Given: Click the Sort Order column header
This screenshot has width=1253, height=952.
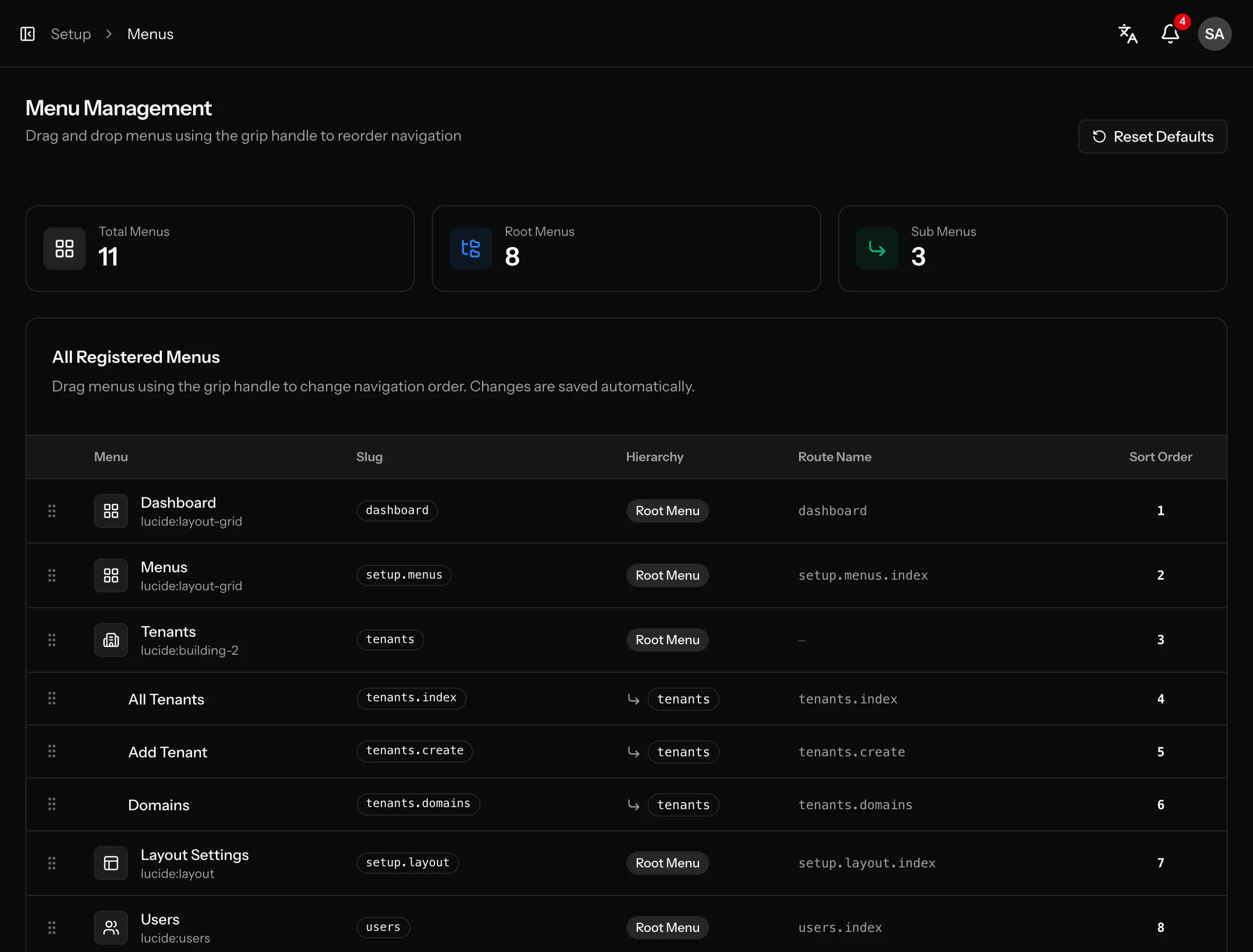Looking at the screenshot, I should [1160, 457].
